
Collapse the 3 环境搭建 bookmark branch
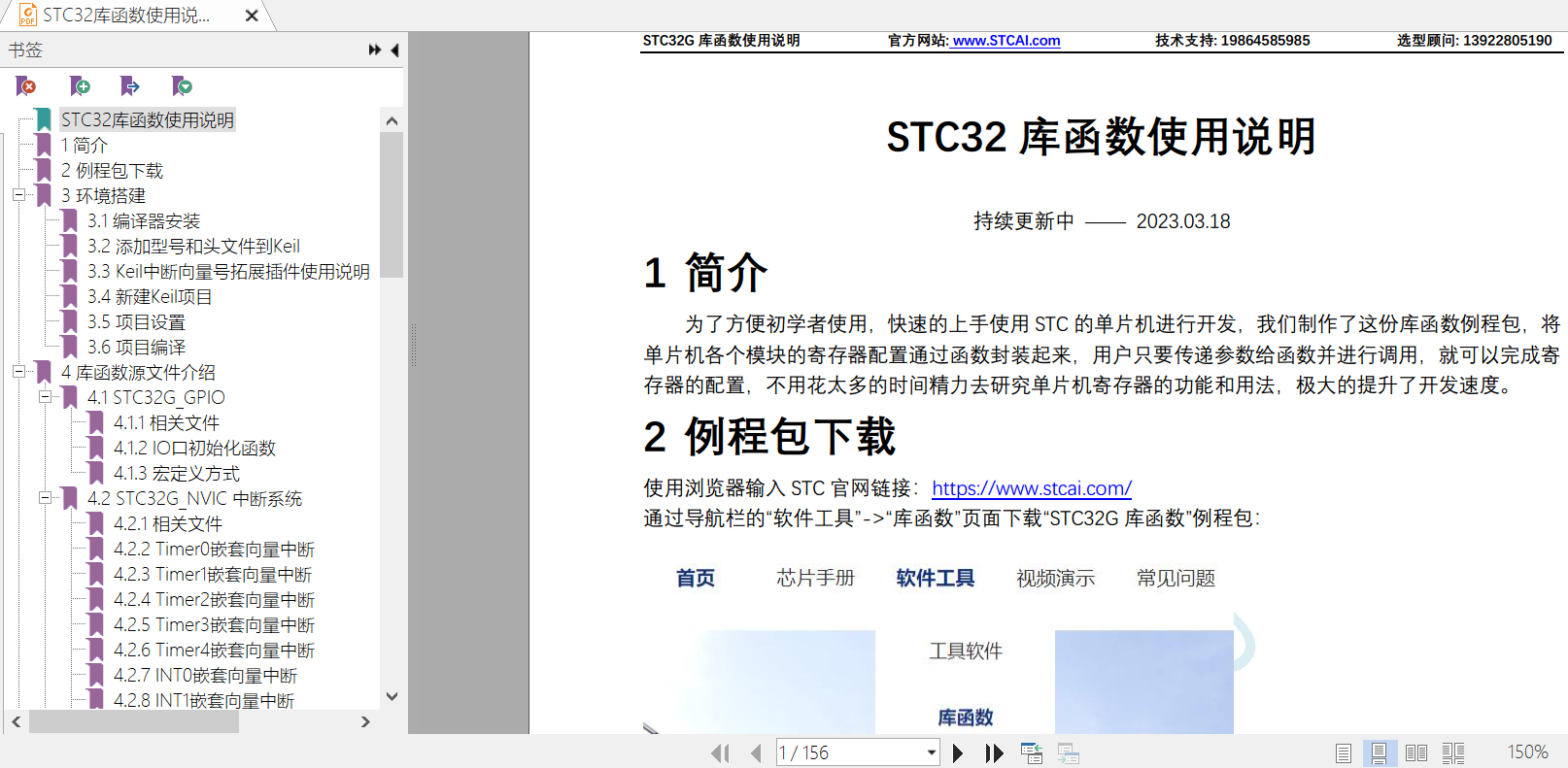18,195
